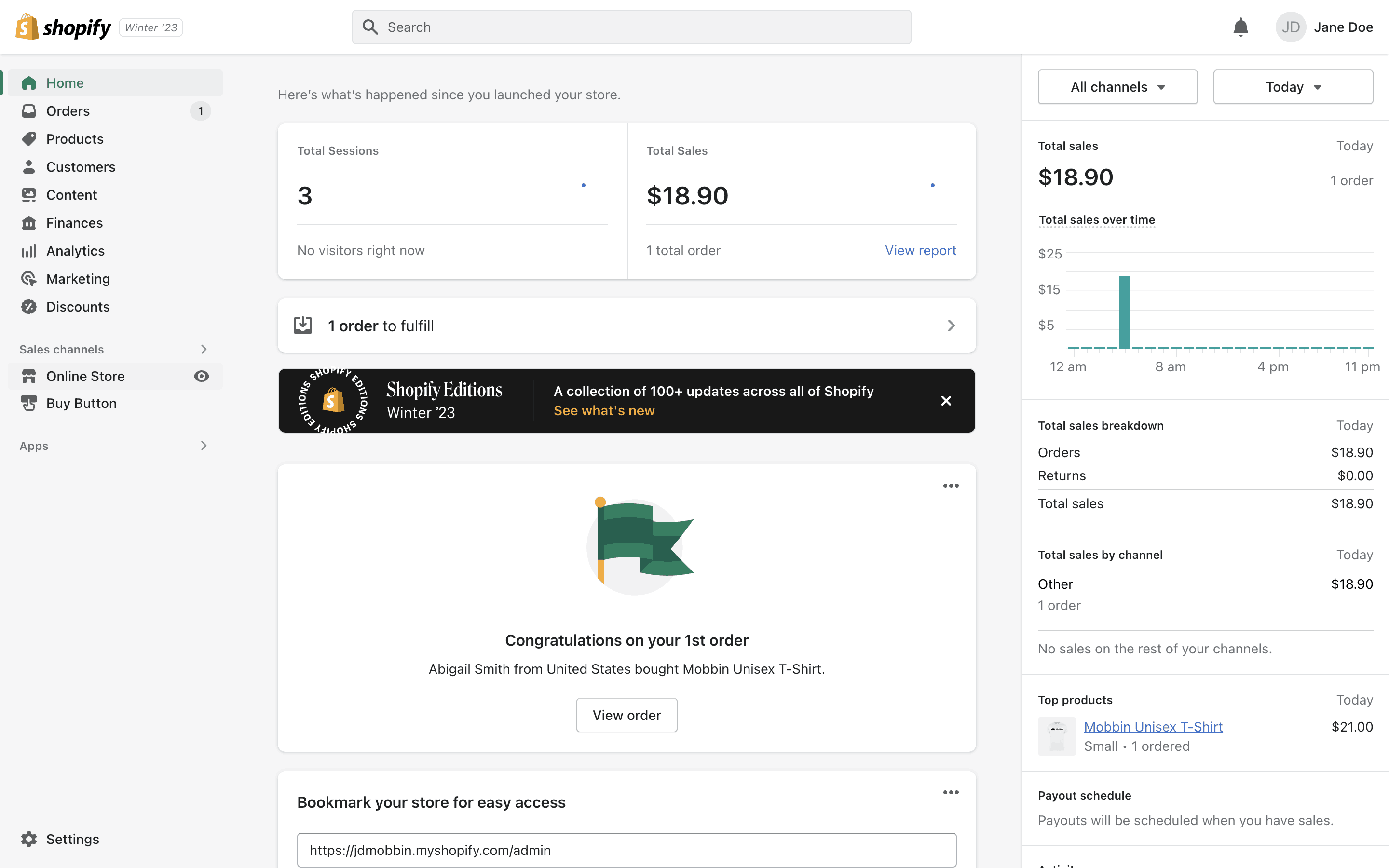
Task: Open the bookmark card's three-dot menu
Action: [x=951, y=792]
